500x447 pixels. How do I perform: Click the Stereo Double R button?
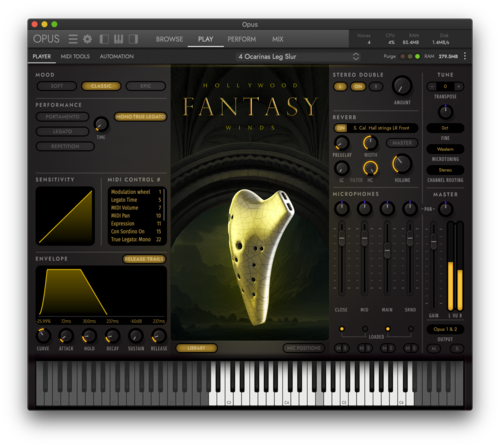tap(376, 87)
